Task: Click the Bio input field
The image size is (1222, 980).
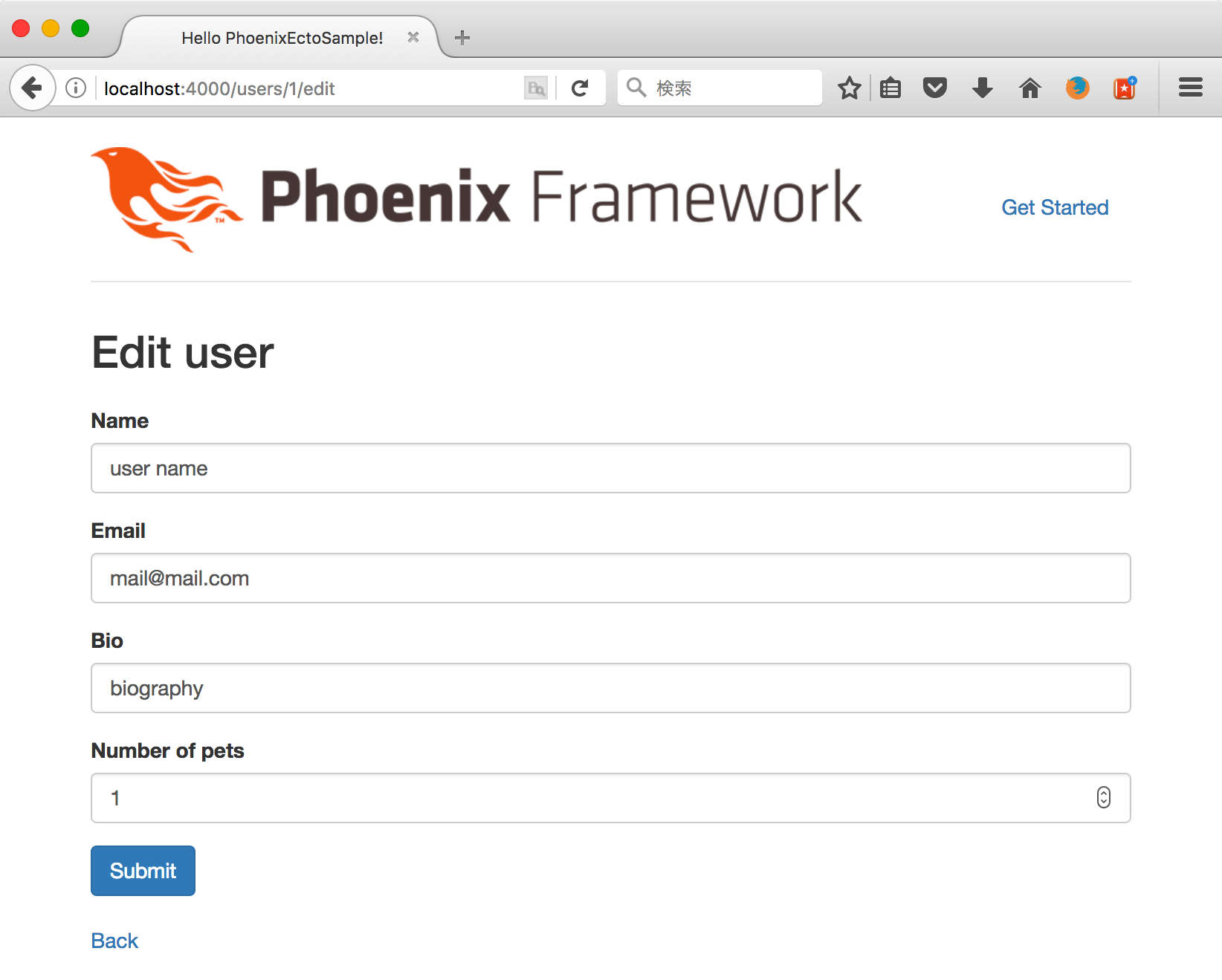Action: [611, 688]
